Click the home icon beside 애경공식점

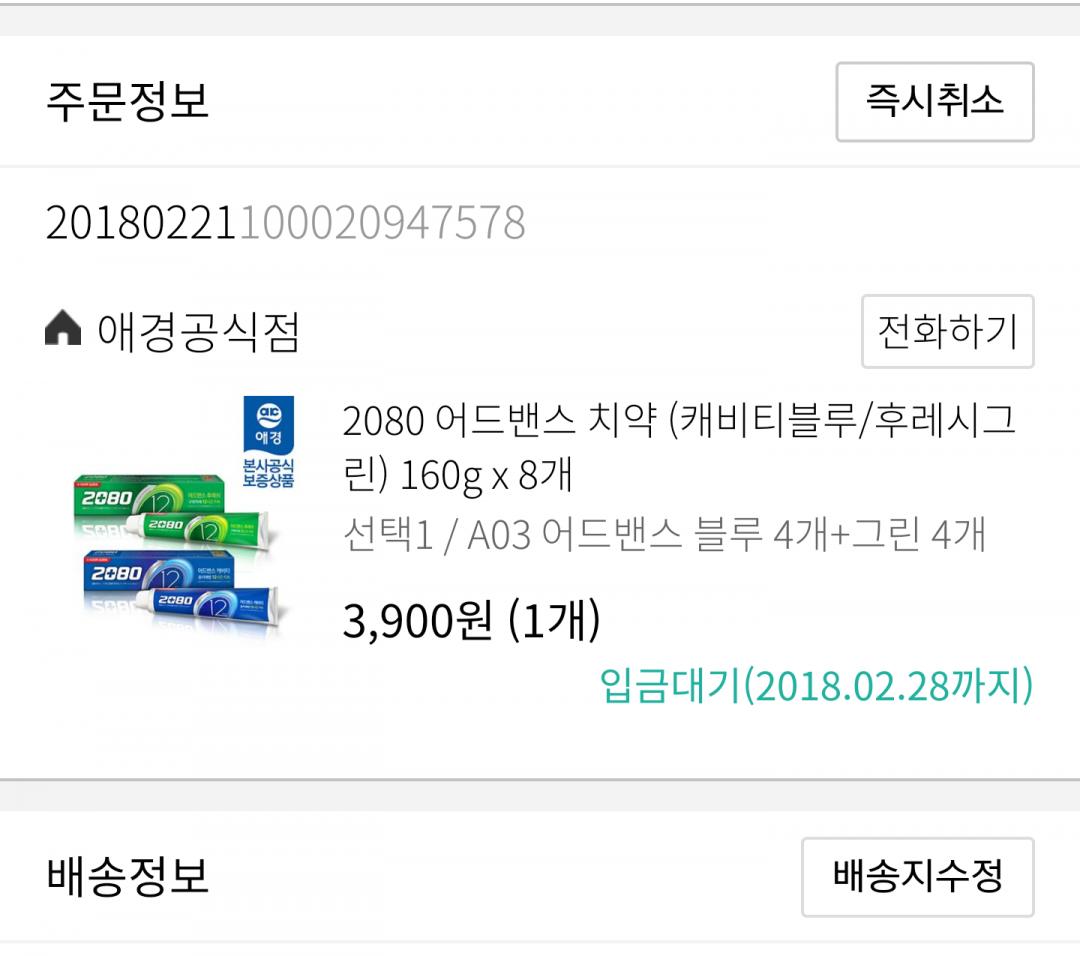coord(63,330)
